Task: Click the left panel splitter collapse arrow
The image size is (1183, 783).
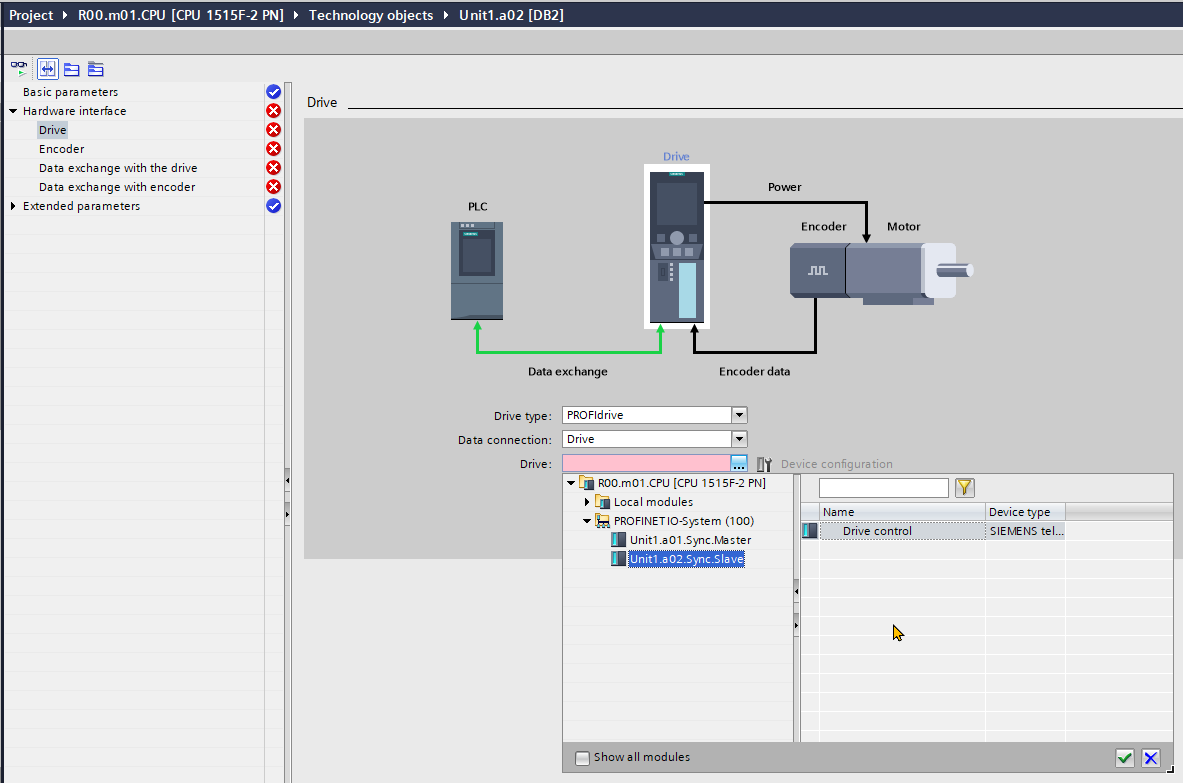Action: click(x=287, y=481)
